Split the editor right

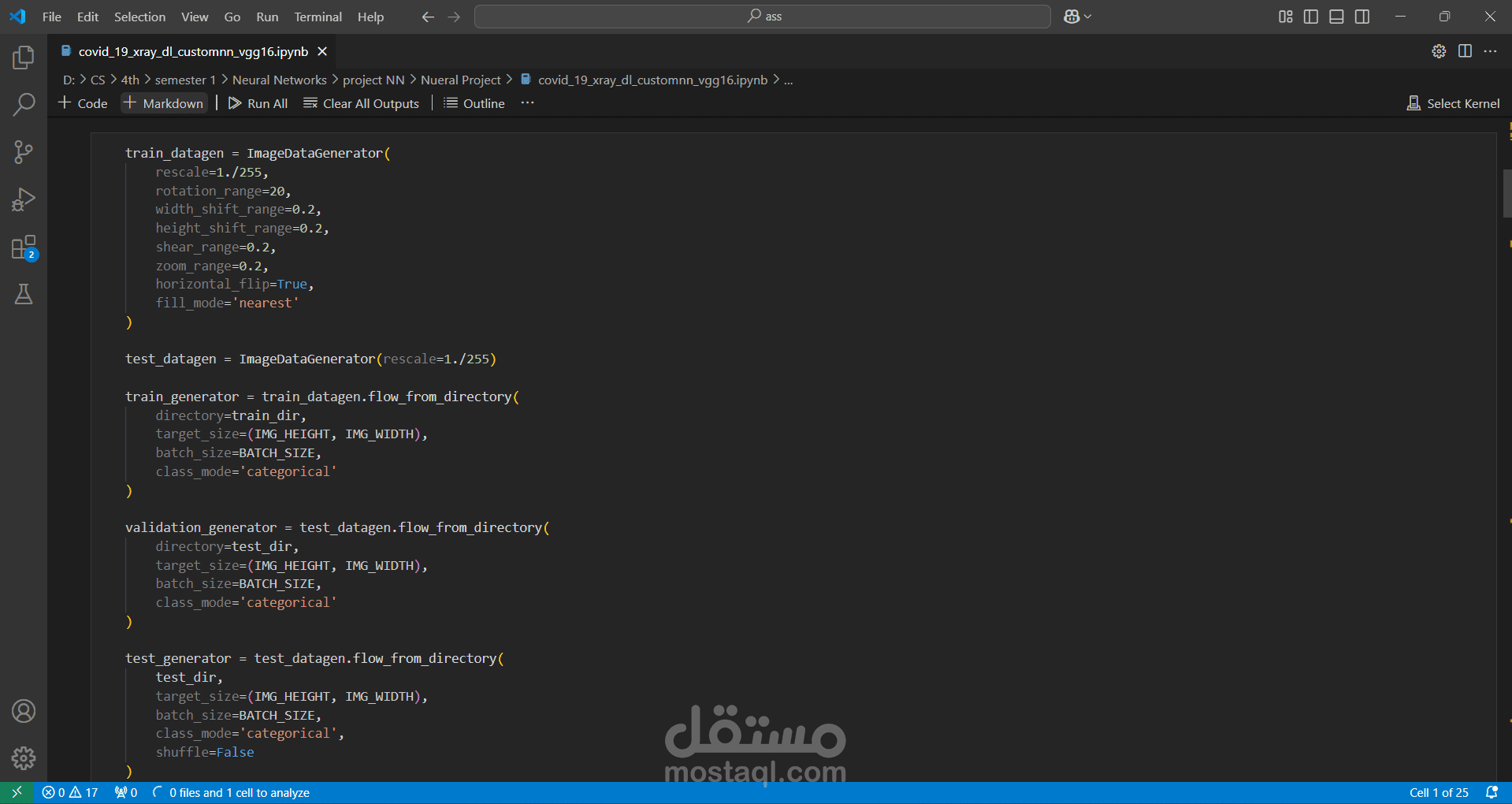click(1465, 51)
